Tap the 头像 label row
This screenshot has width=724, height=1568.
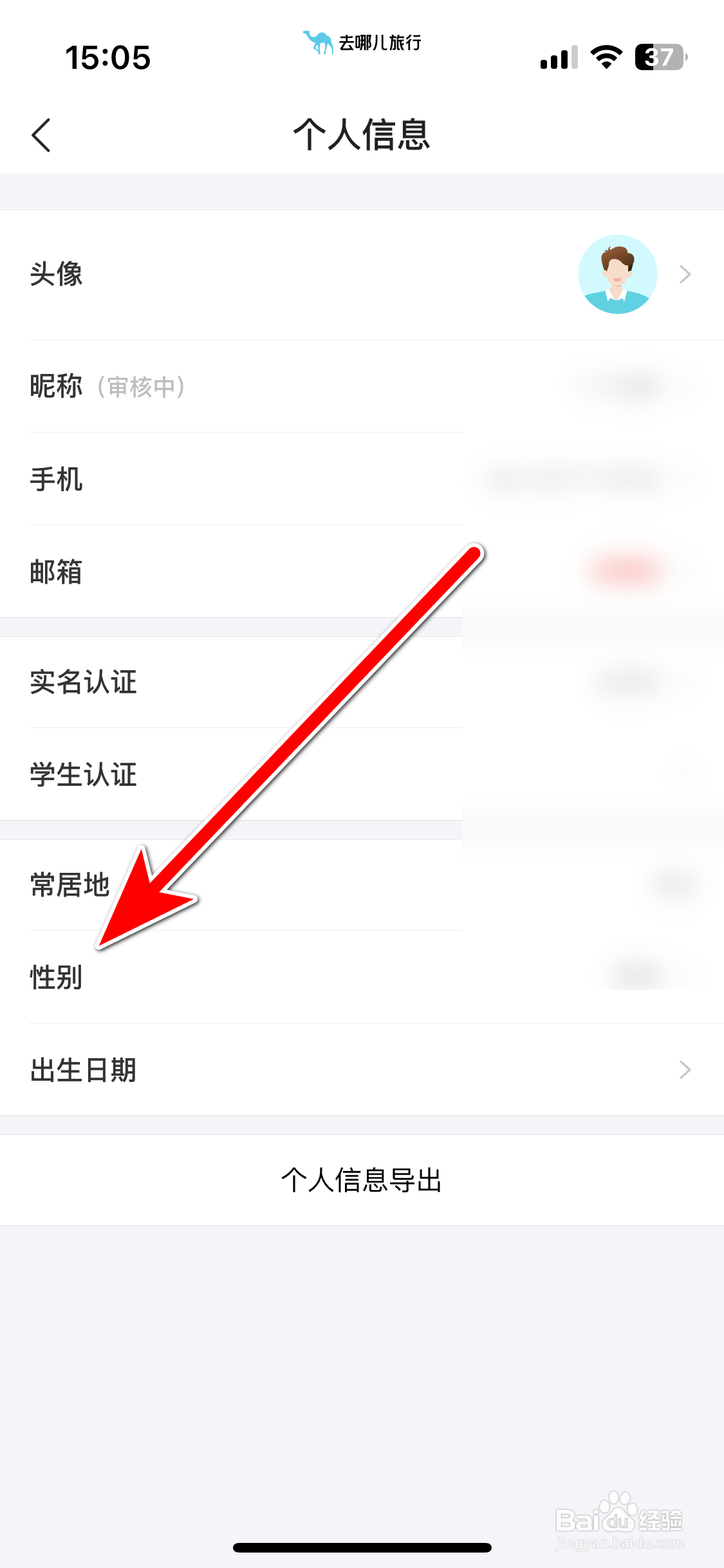pyautogui.click(x=362, y=274)
